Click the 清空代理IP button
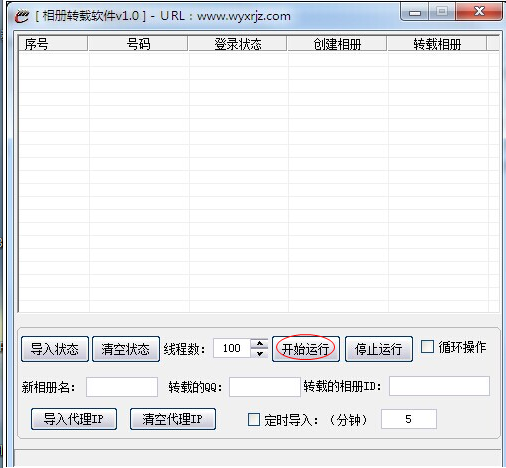 (173, 419)
